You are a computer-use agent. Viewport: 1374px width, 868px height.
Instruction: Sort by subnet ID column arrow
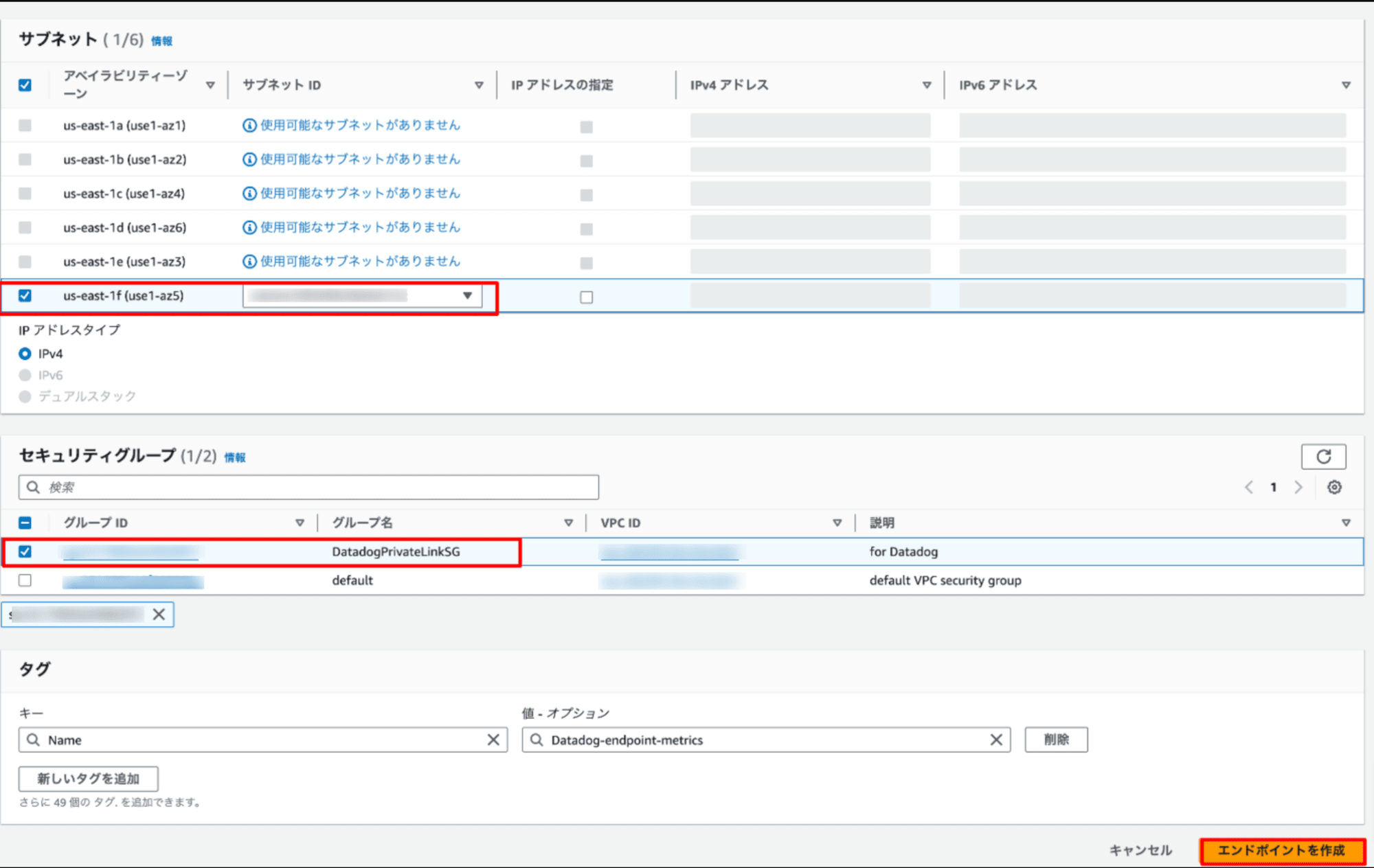pyautogui.click(x=479, y=85)
